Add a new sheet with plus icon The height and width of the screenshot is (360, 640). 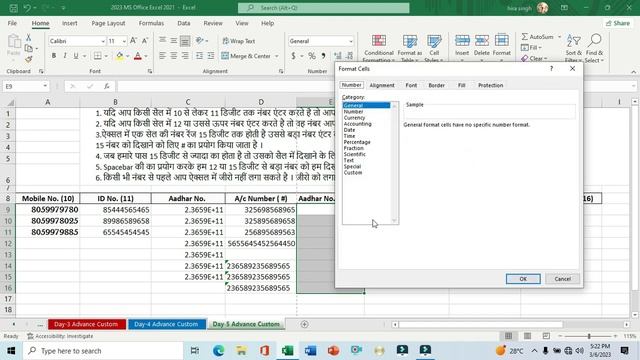[304, 324]
